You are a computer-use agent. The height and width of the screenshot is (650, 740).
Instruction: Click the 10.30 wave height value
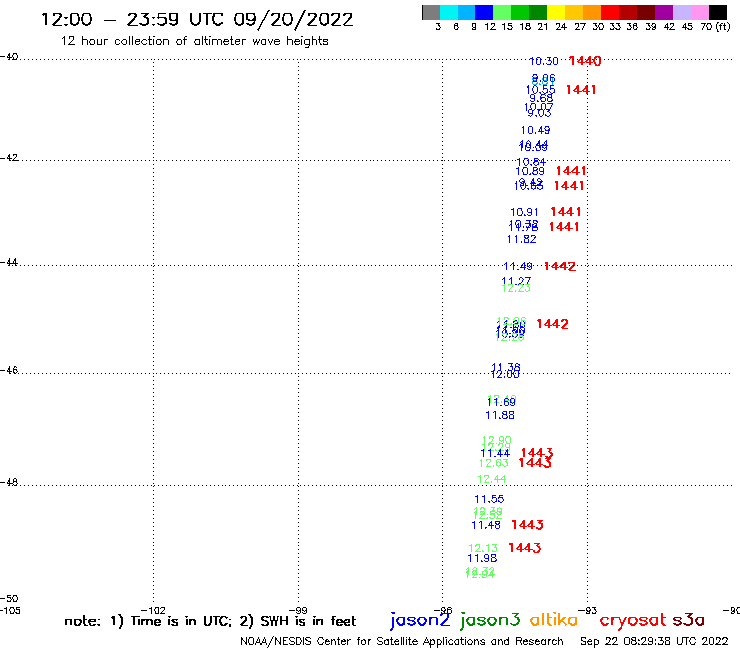(544, 61)
